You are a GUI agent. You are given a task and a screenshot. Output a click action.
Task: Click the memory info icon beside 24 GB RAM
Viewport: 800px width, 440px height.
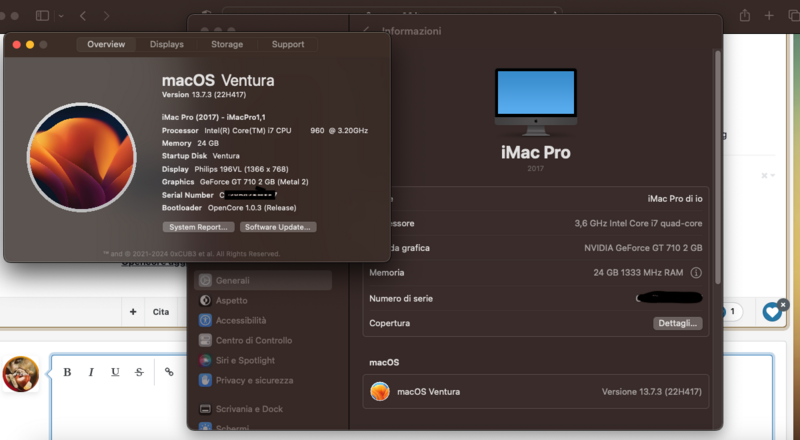(x=696, y=272)
